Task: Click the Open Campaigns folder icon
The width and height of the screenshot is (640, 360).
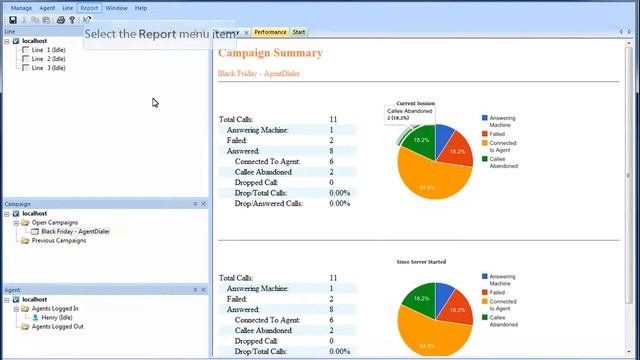Action: (25, 222)
